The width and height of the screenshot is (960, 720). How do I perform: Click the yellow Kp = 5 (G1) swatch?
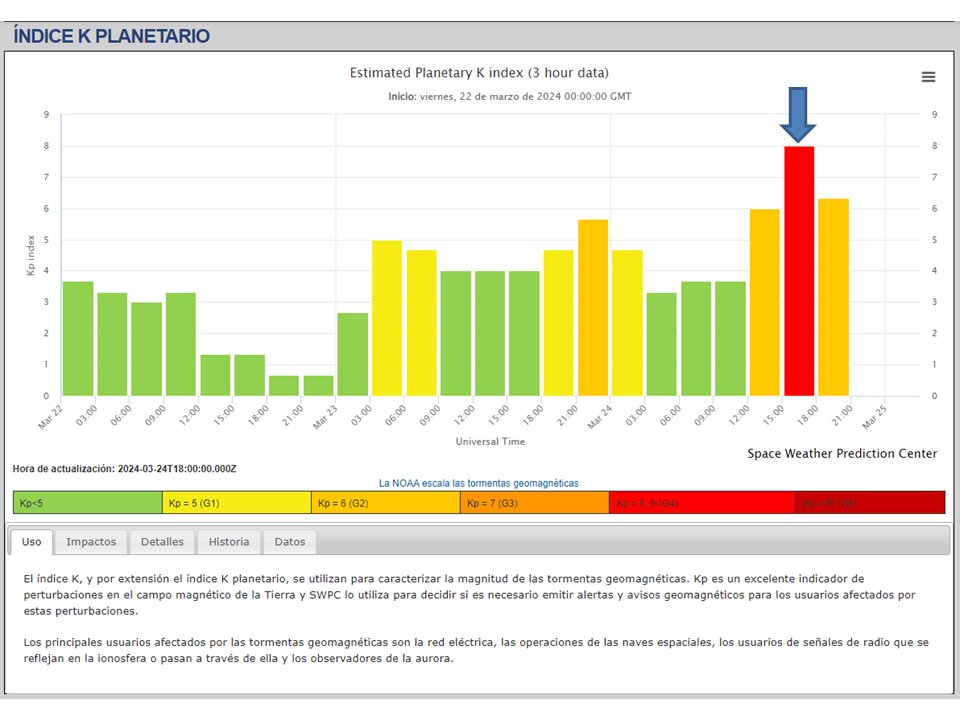coord(237,503)
